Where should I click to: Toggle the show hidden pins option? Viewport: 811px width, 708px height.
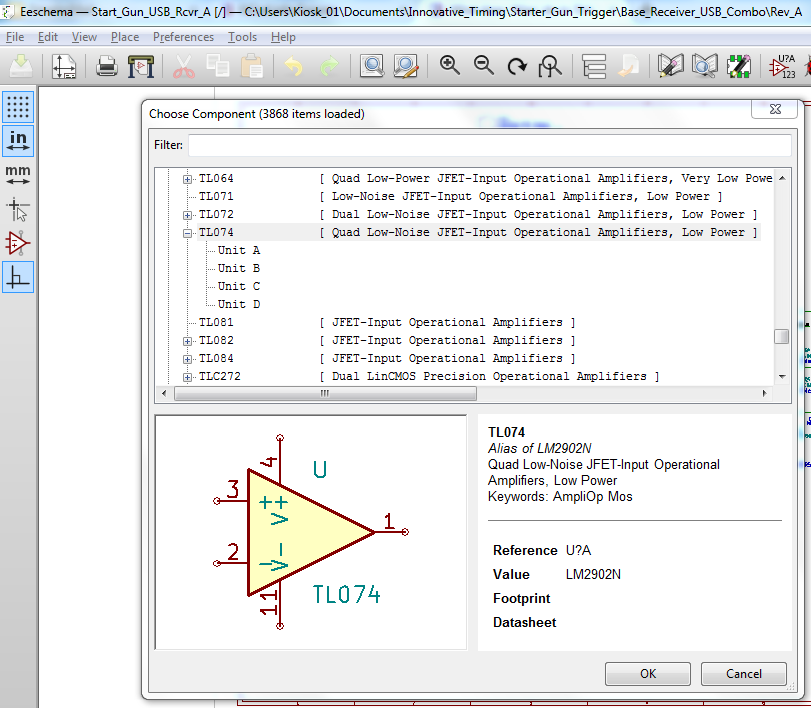click(x=18, y=243)
